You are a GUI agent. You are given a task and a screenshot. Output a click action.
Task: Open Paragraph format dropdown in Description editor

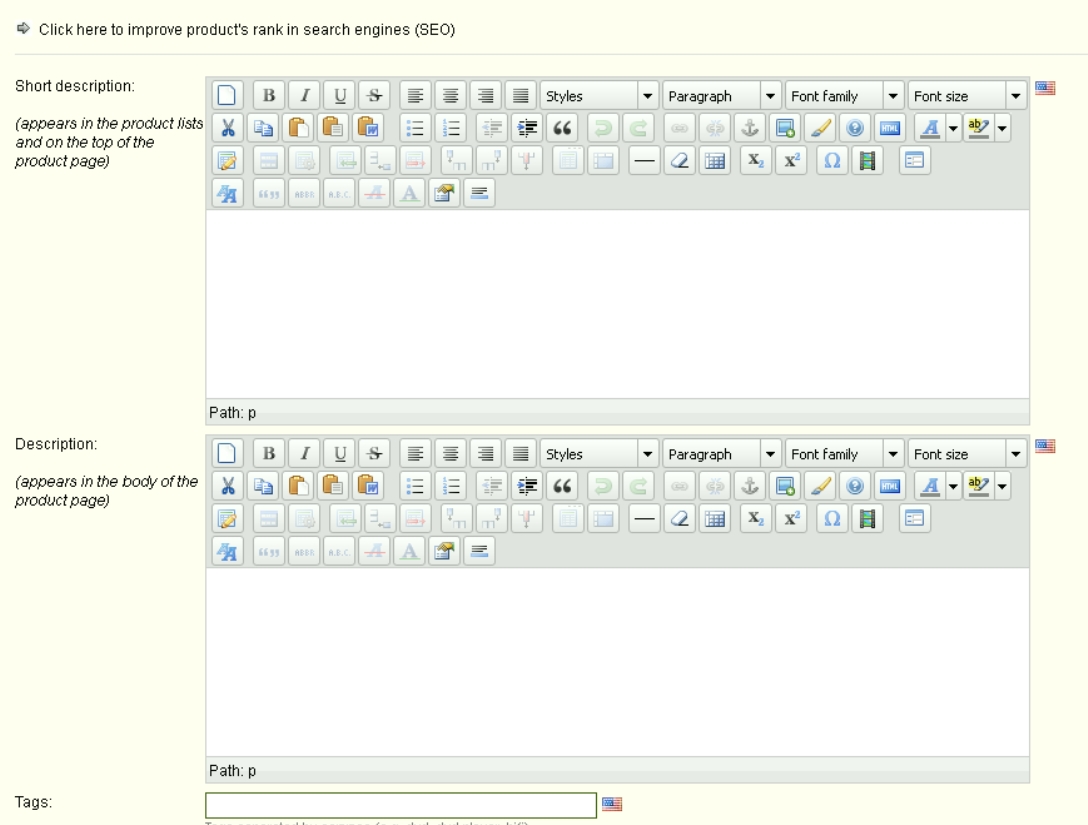tap(722, 454)
